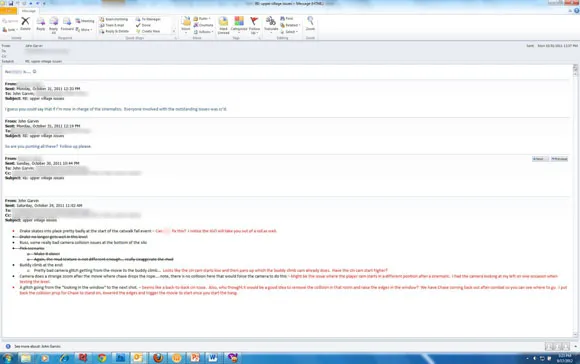Expand the People Pane arrow
Screen dimensions: 580x364
[575, 347]
